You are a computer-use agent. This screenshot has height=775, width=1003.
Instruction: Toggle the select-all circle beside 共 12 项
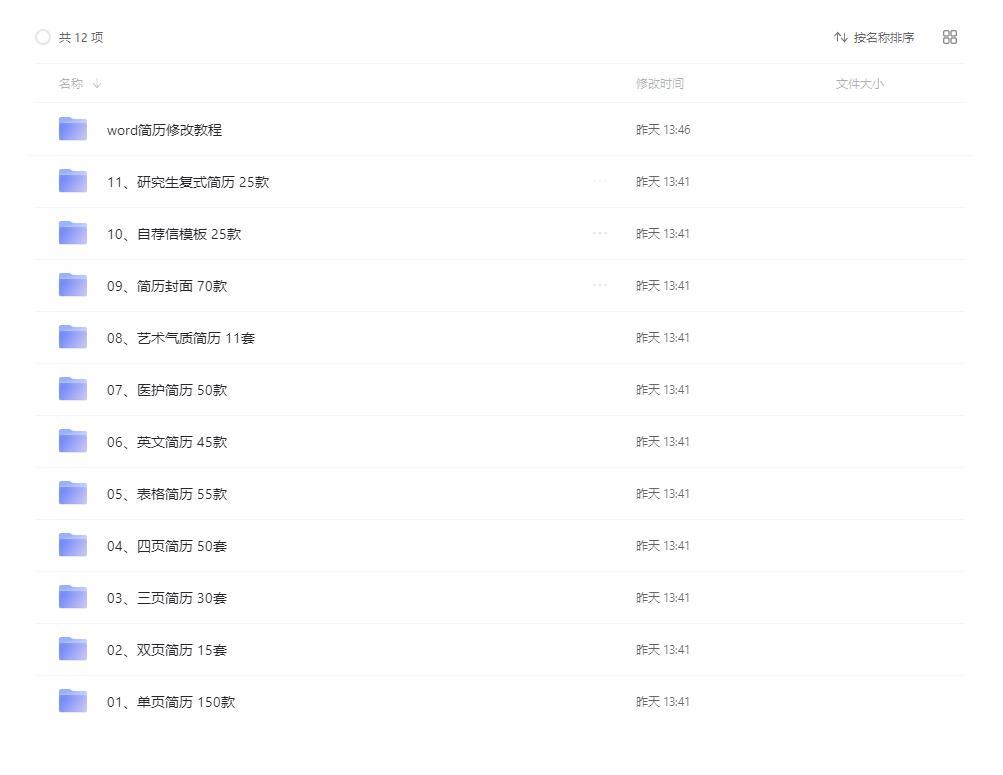(x=43, y=37)
